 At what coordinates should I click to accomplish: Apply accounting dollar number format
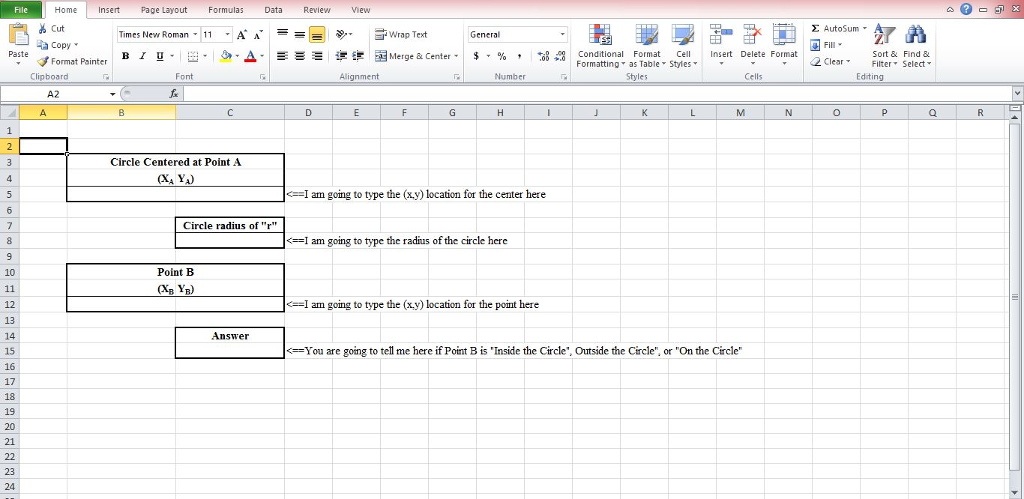click(x=477, y=56)
